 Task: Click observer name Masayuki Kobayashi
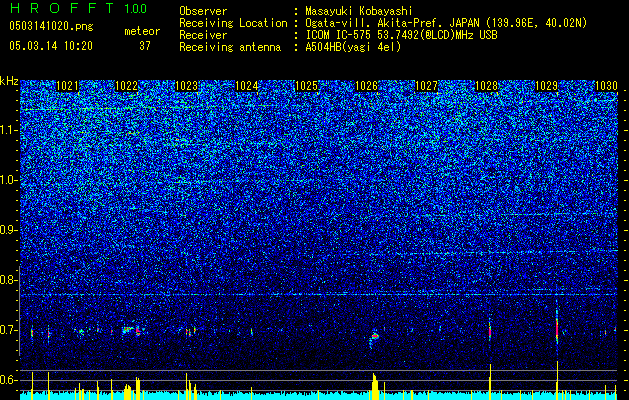(359, 11)
